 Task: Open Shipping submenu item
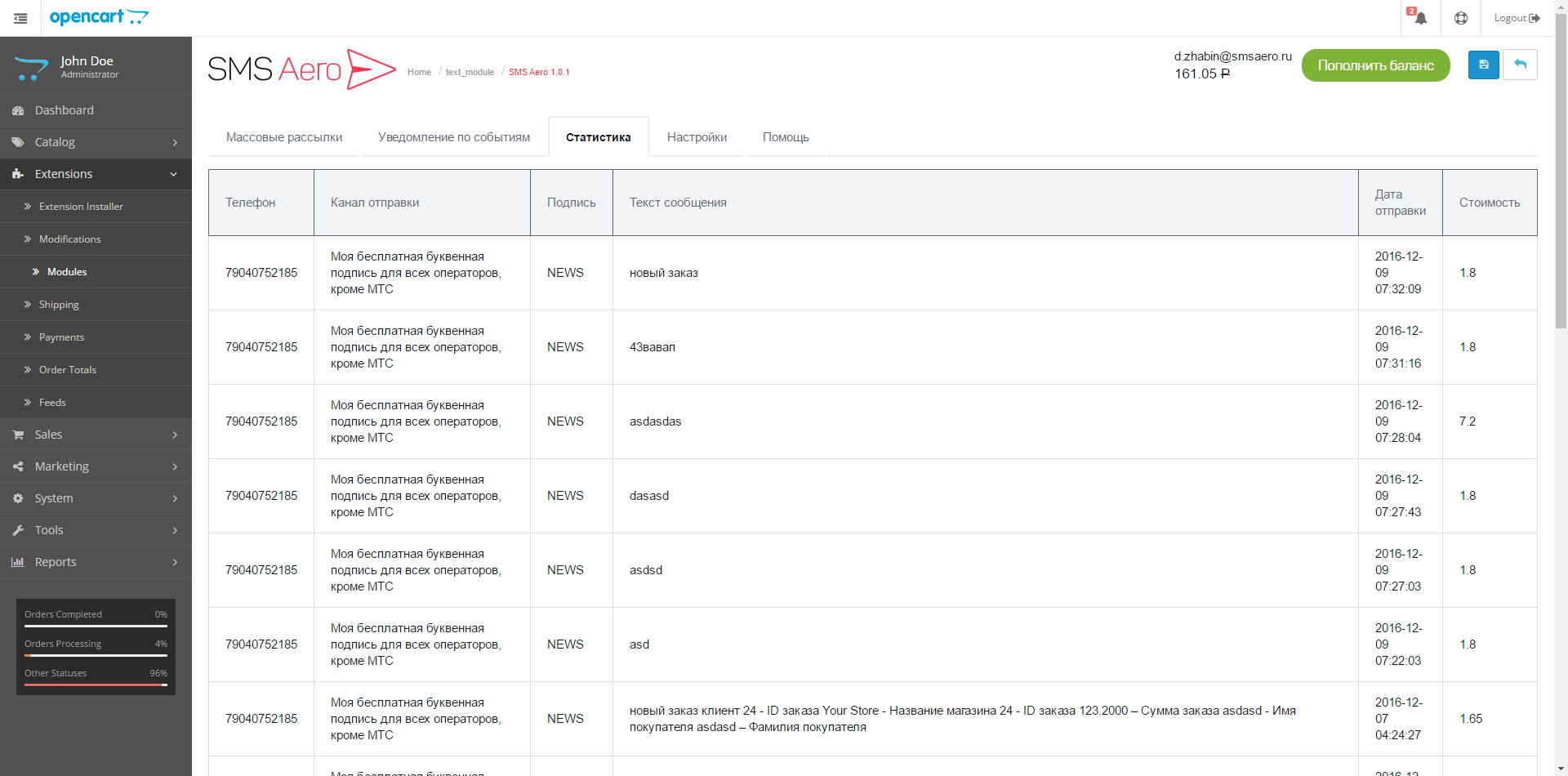pos(96,305)
